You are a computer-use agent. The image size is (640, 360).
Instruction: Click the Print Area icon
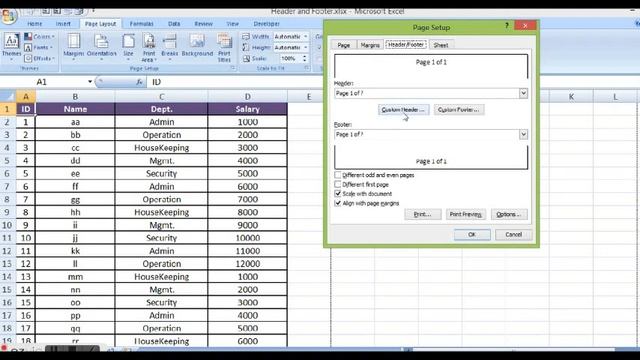pos(149,47)
